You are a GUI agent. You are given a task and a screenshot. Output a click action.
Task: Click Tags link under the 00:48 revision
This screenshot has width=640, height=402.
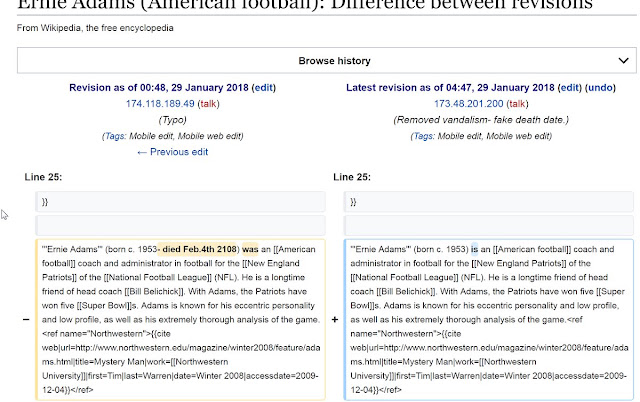coord(115,136)
